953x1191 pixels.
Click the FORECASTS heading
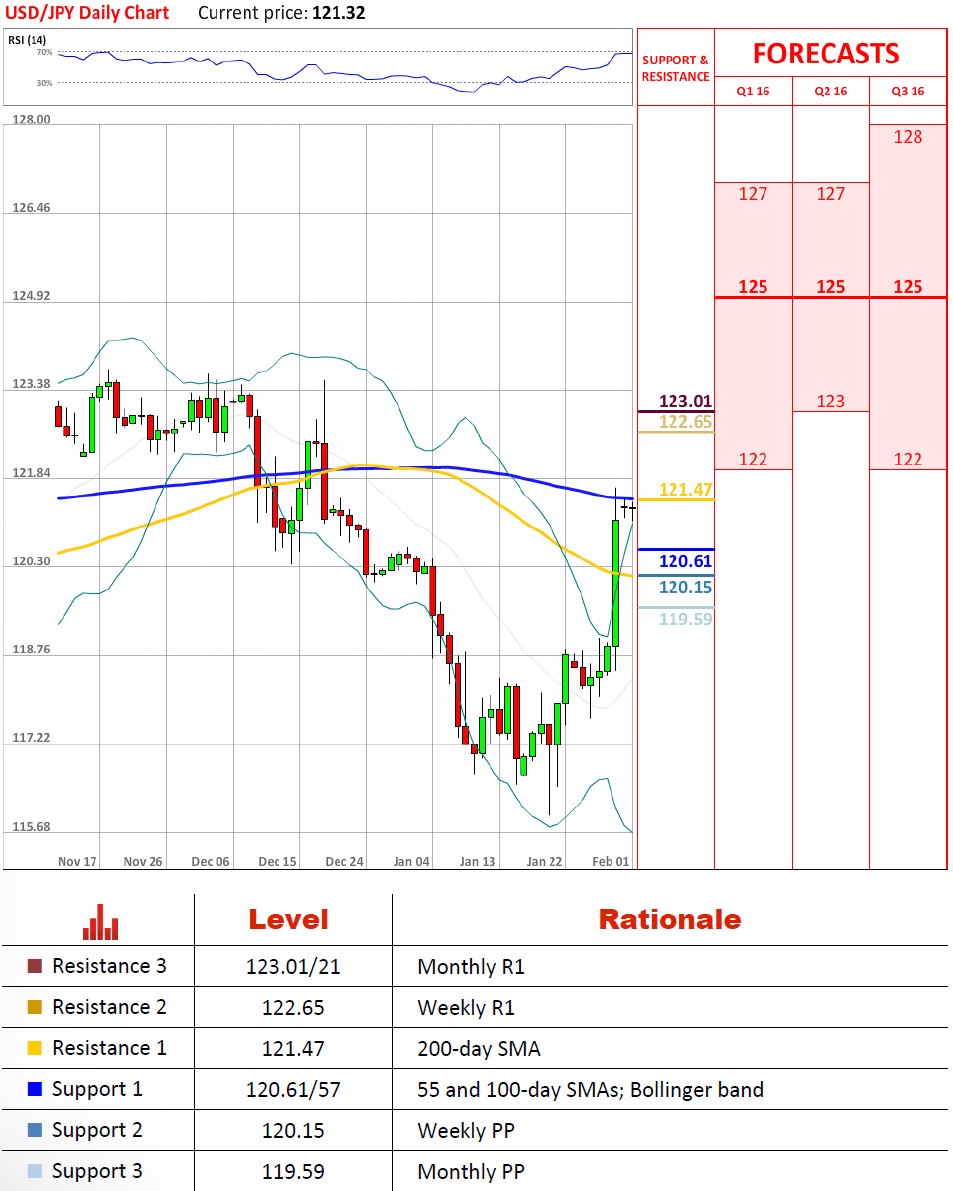(826, 54)
